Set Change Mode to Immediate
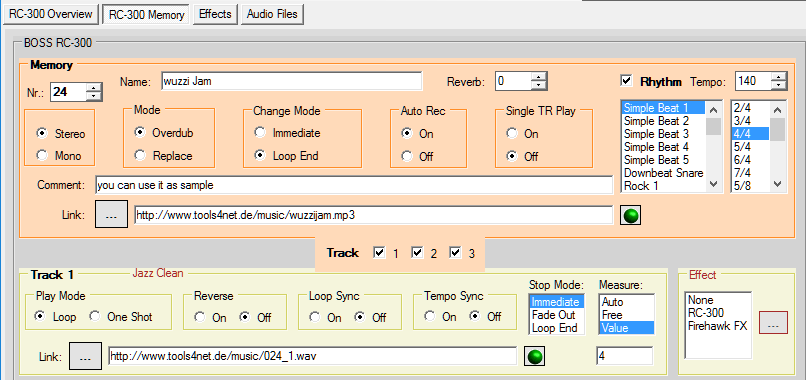 (x=260, y=133)
